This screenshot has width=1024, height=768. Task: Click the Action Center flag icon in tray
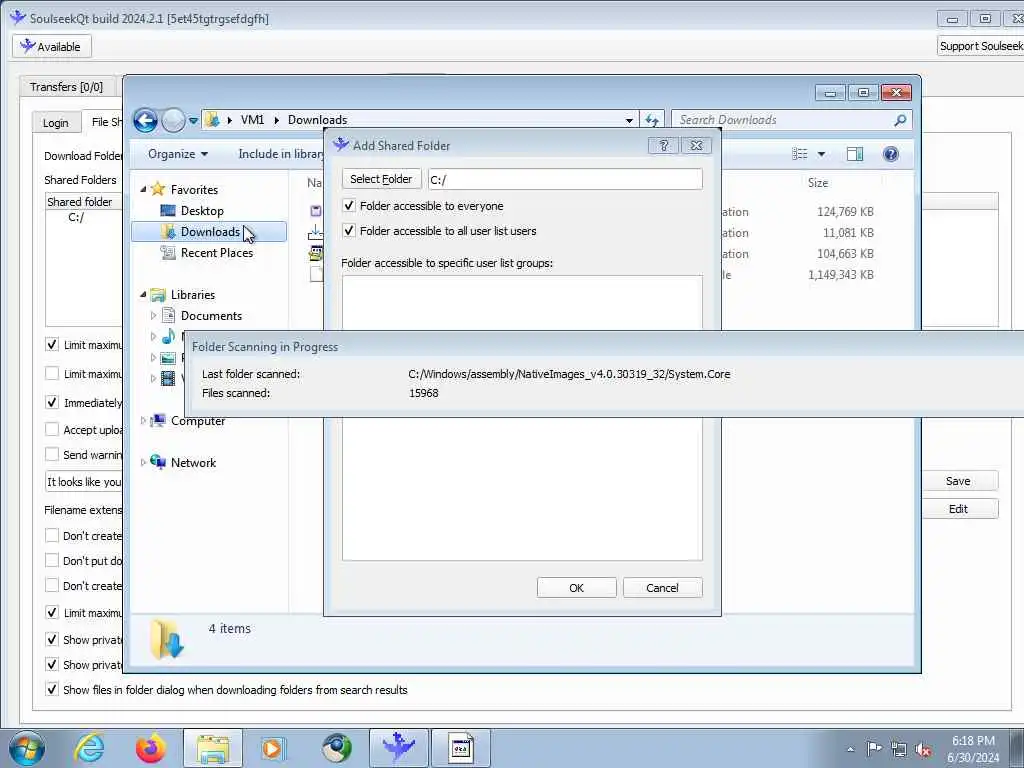point(874,748)
